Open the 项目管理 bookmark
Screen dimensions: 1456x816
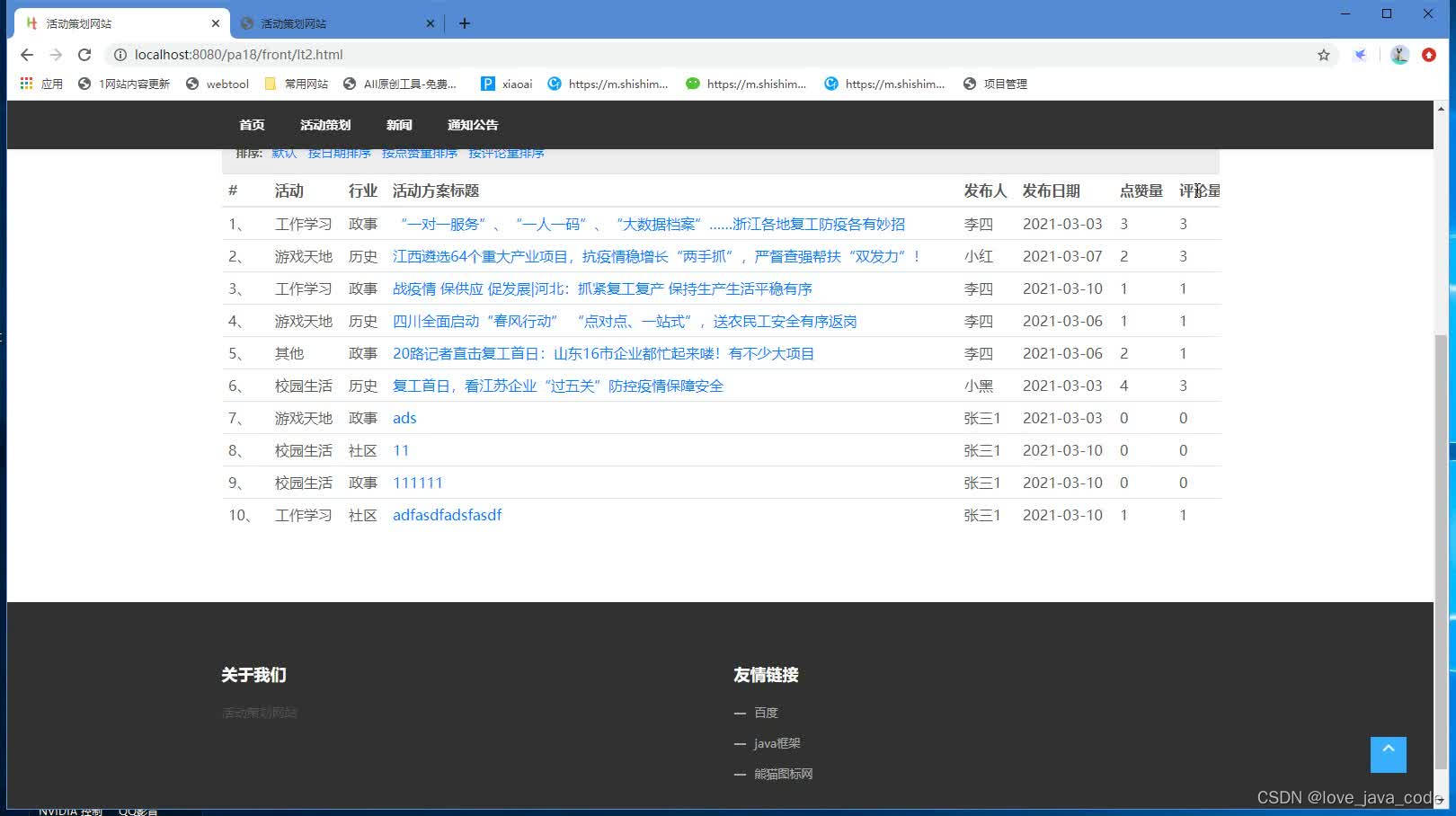point(995,84)
